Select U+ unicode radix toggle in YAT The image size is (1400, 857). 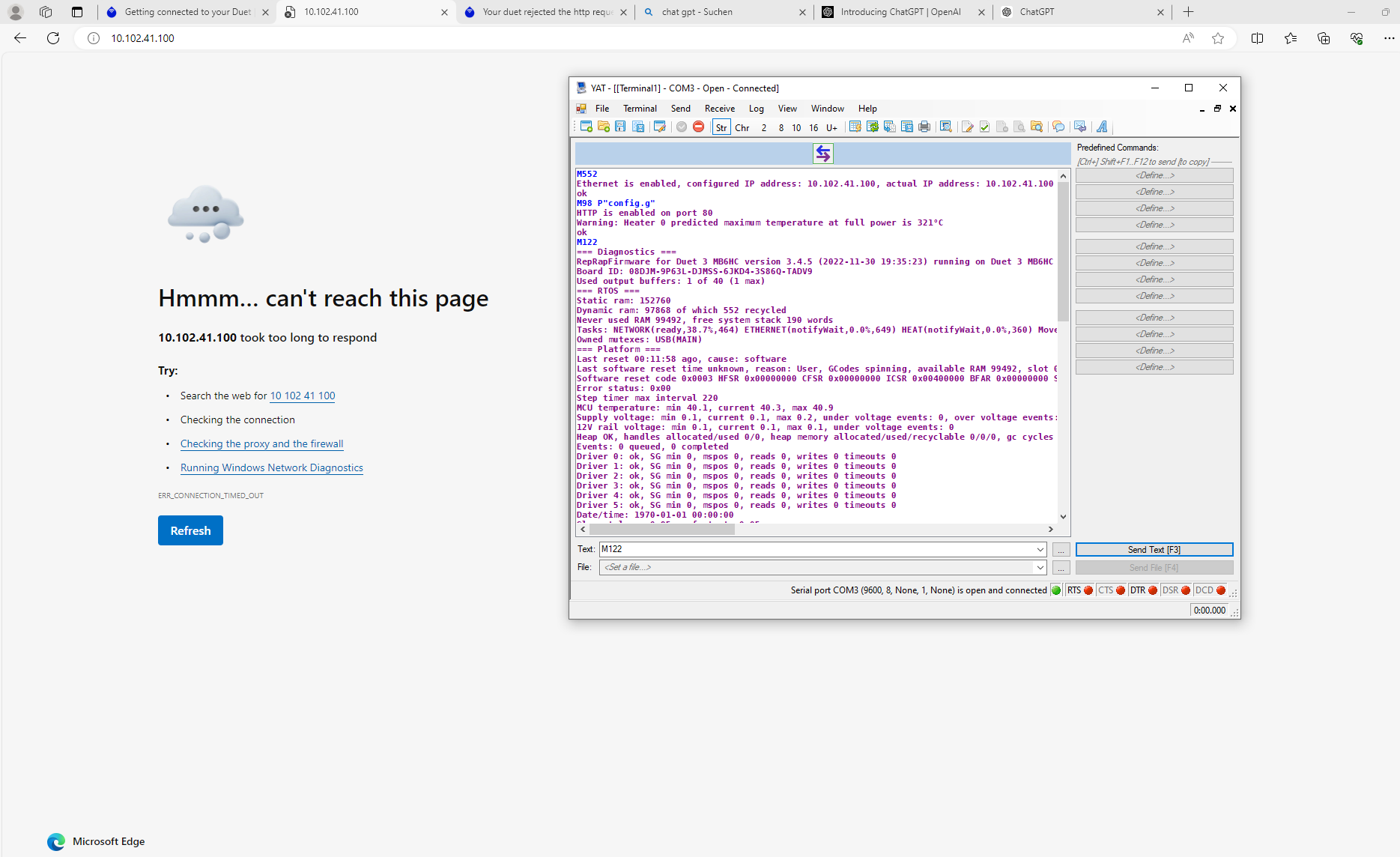(x=831, y=127)
